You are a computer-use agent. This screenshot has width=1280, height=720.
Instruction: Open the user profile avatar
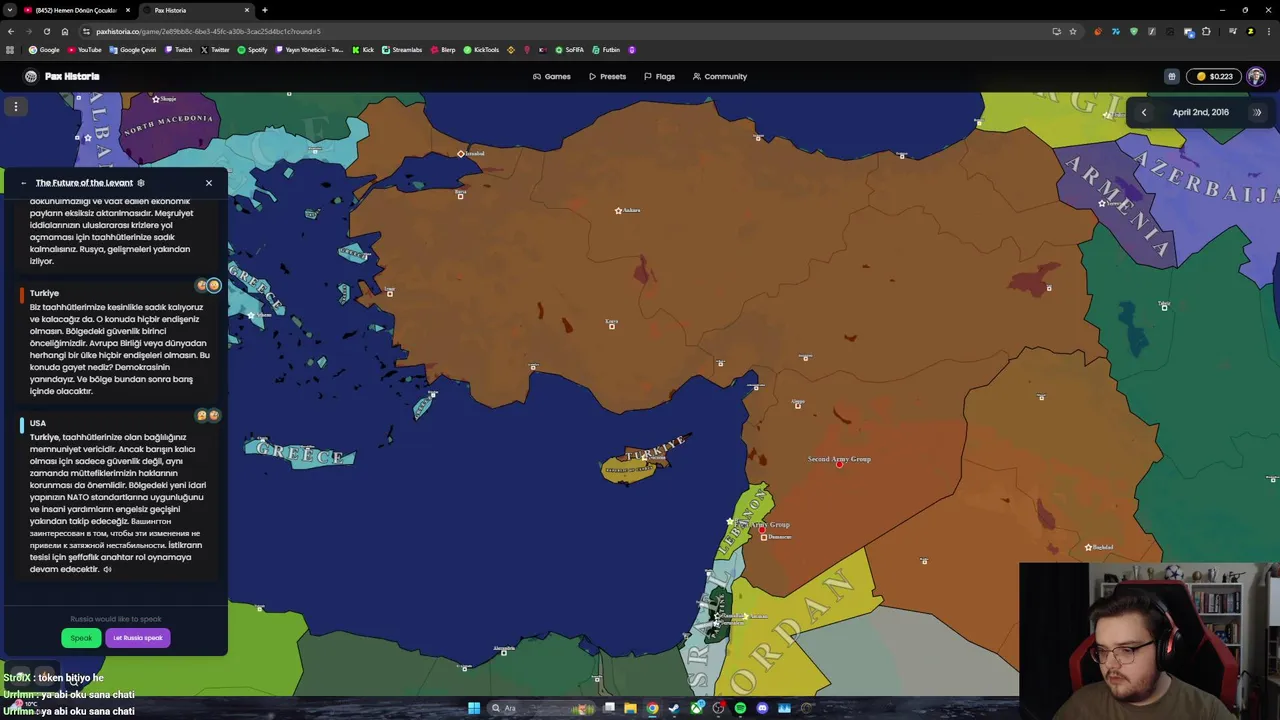1256,76
